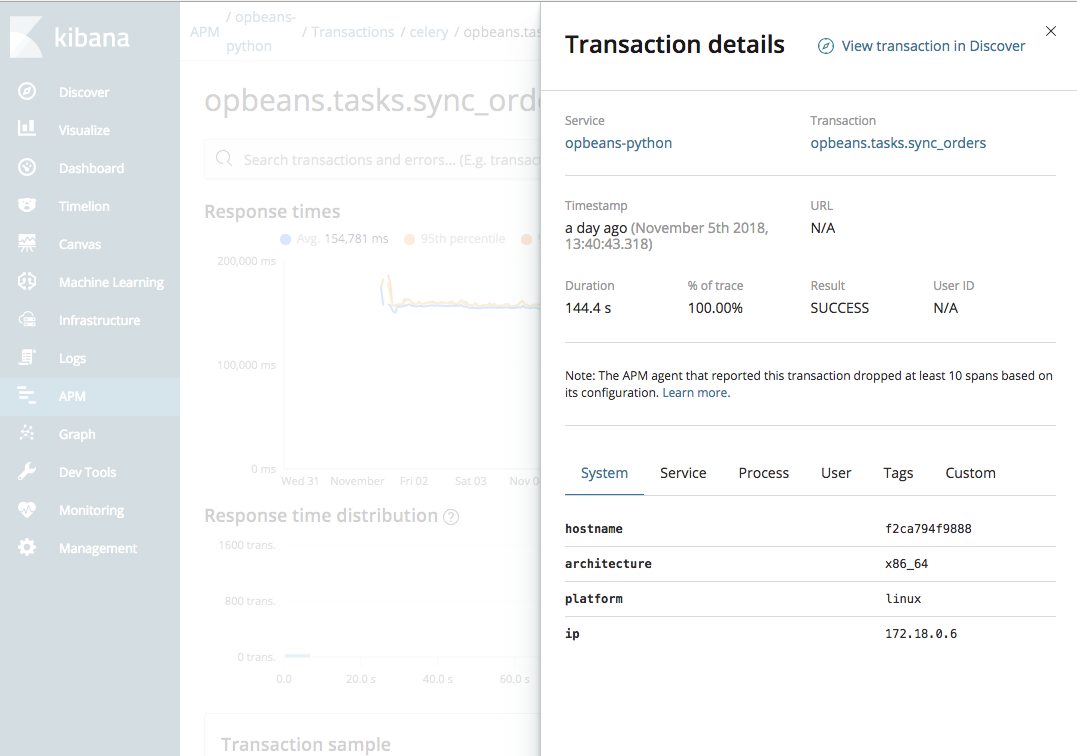
Task: Open the Dashboard icon in sidebar
Action: 27,168
